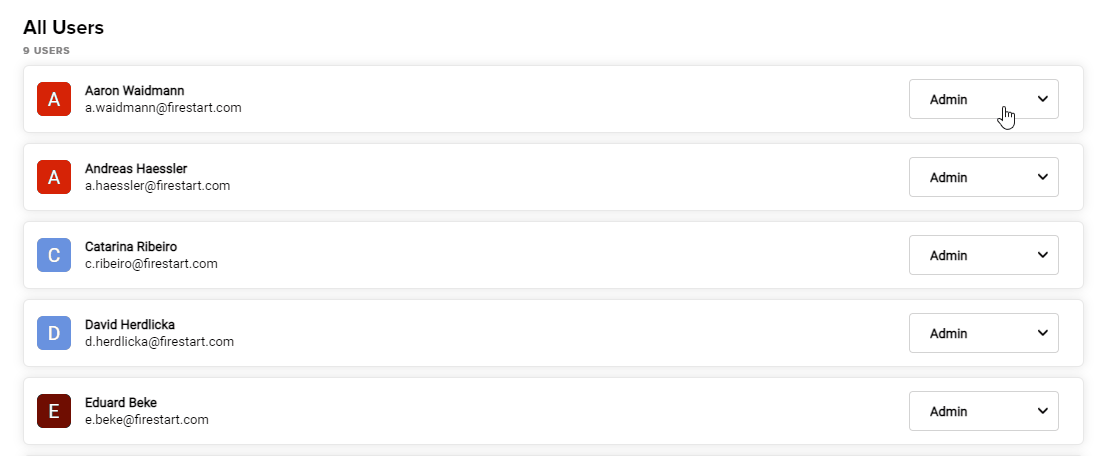
Task: Click Eduard Beke's dark red E avatar
Action: pos(54,411)
